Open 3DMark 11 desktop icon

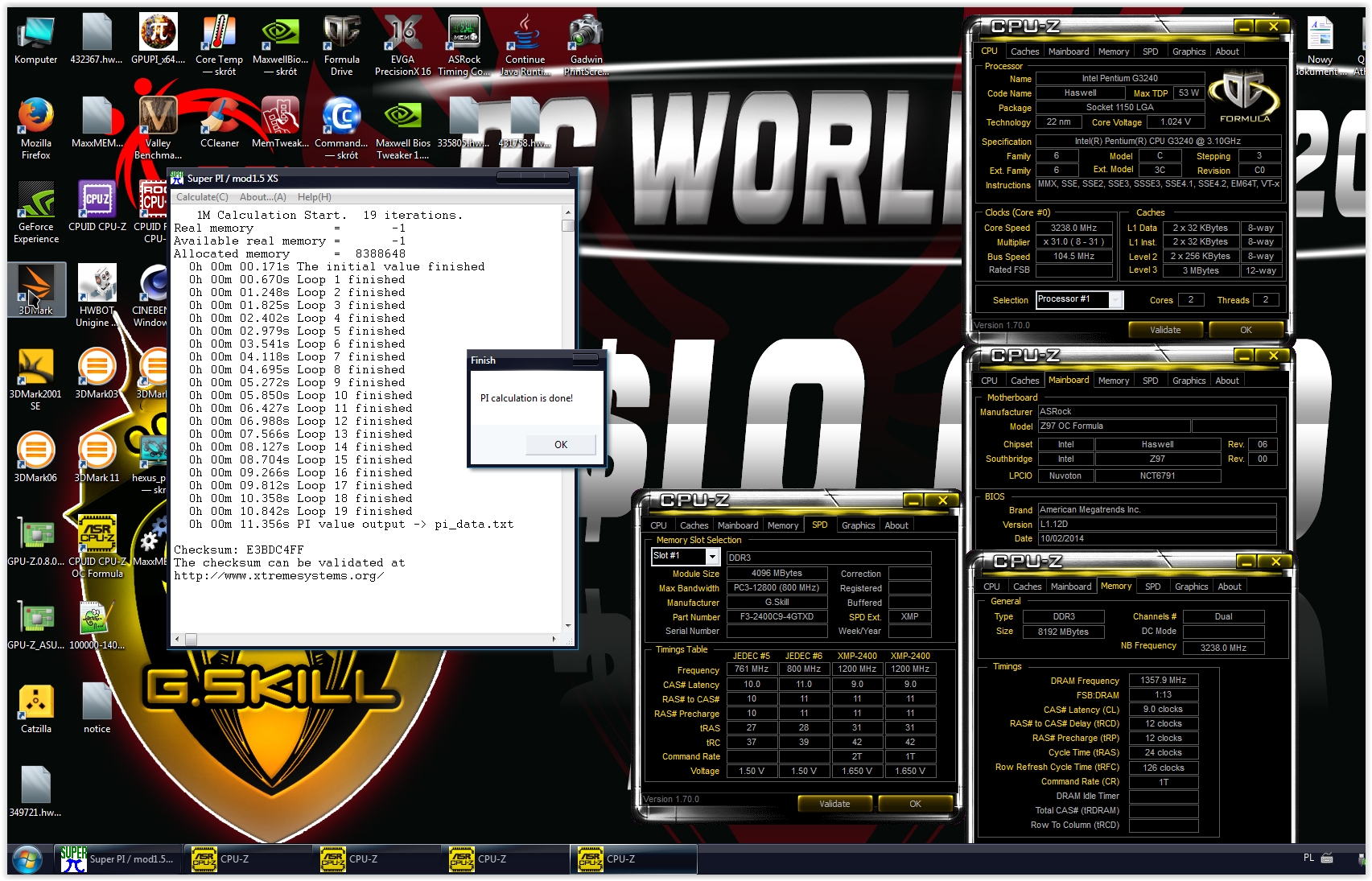pyautogui.click(x=97, y=458)
